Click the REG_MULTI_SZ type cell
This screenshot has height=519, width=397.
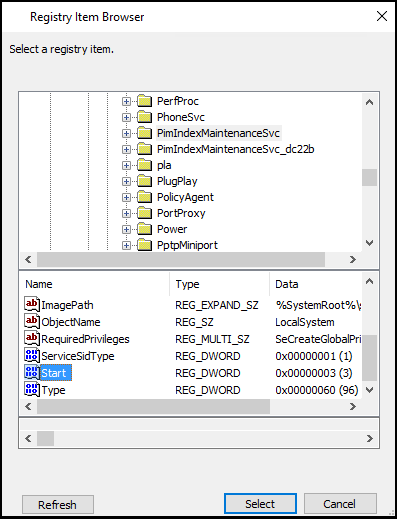(212, 339)
